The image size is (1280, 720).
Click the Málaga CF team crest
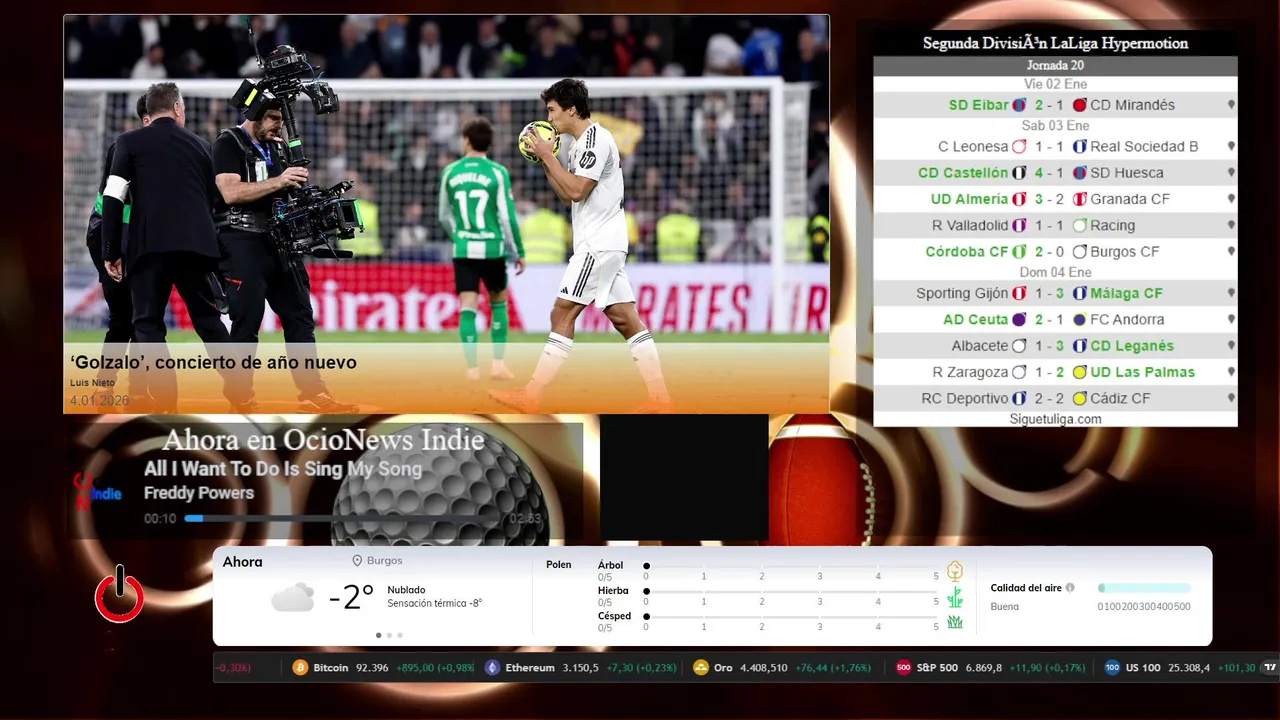pos(1080,293)
